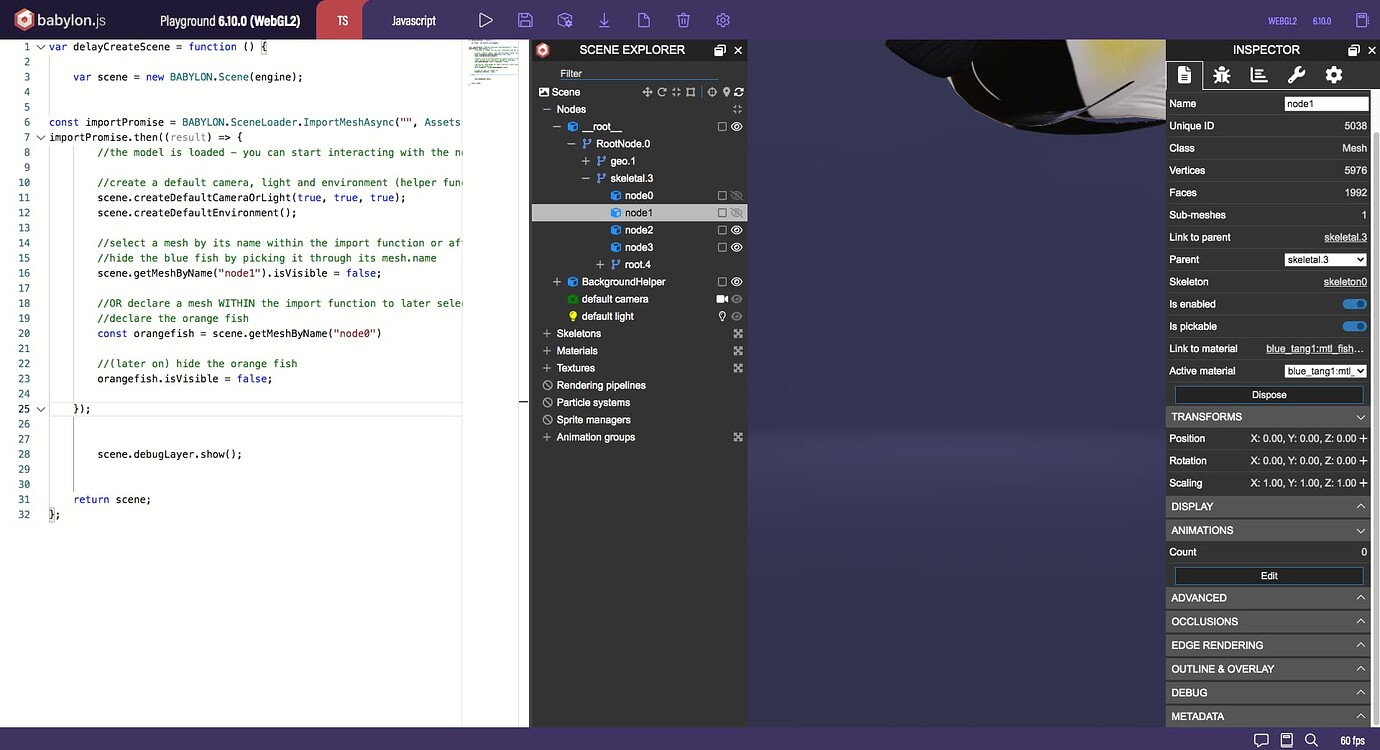Toggle the Is enabled switch for node1
1380x750 pixels.
pyautogui.click(x=1354, y=303)
